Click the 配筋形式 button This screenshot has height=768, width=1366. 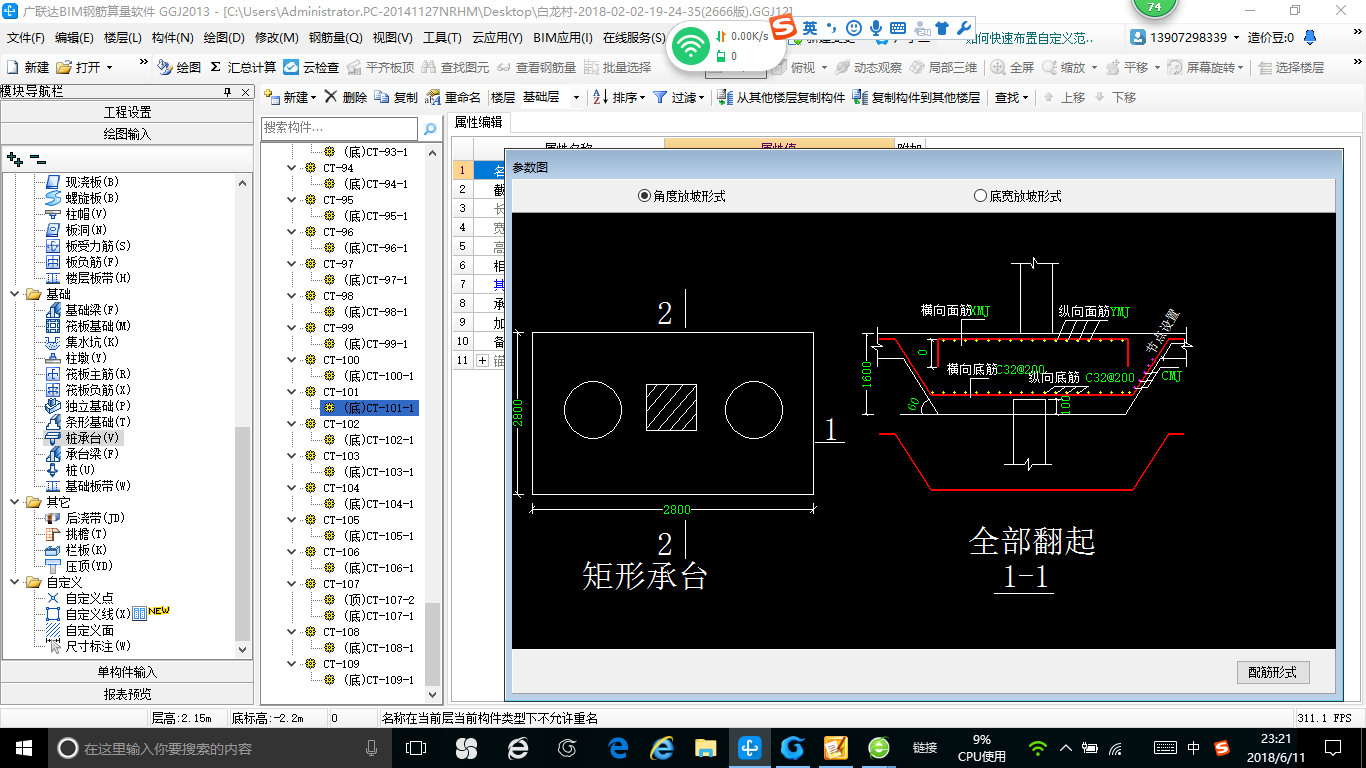pyautogui.click(x=1273, y=672)
